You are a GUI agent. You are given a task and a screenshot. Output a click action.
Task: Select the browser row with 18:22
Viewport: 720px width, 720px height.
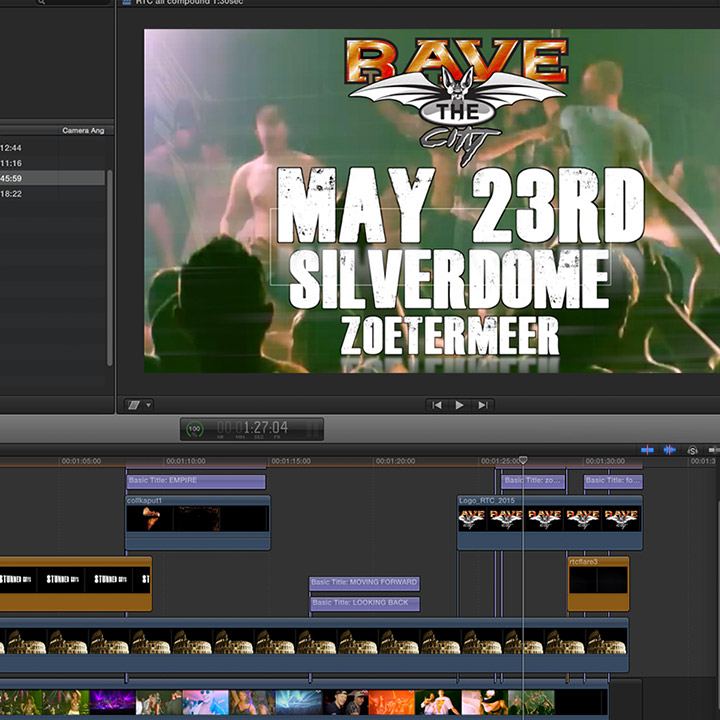click(52, 194)
